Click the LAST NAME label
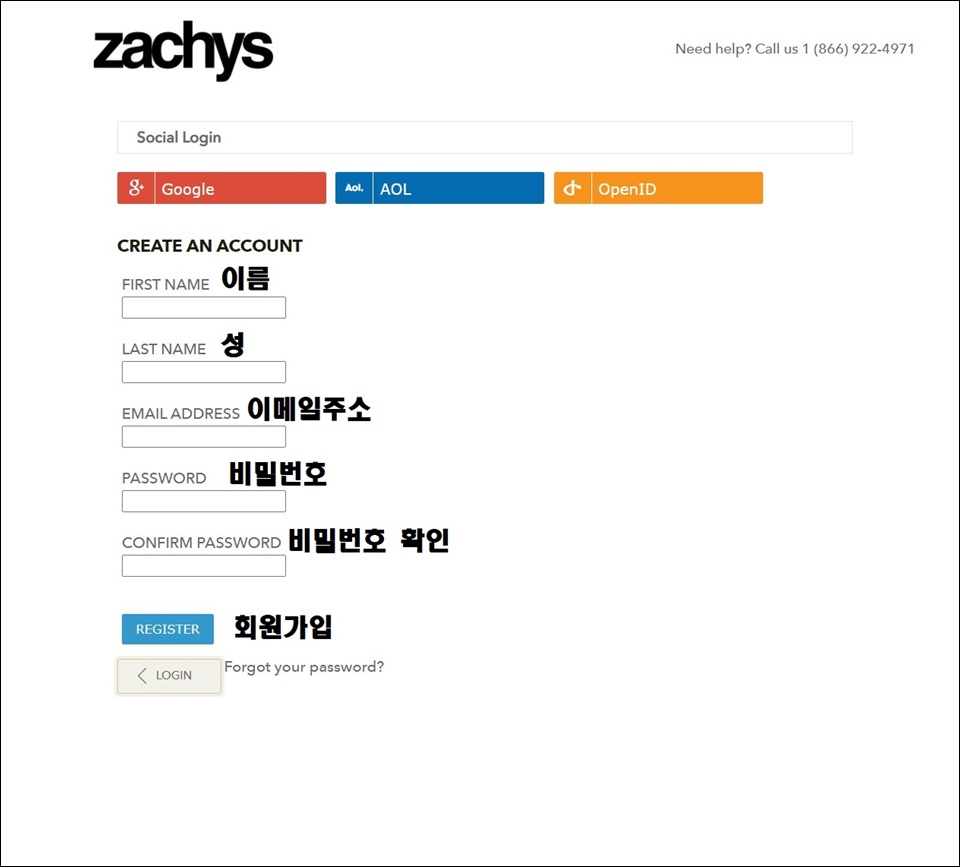960x867 pixels. pyautogui.click(x=163, y=349)
